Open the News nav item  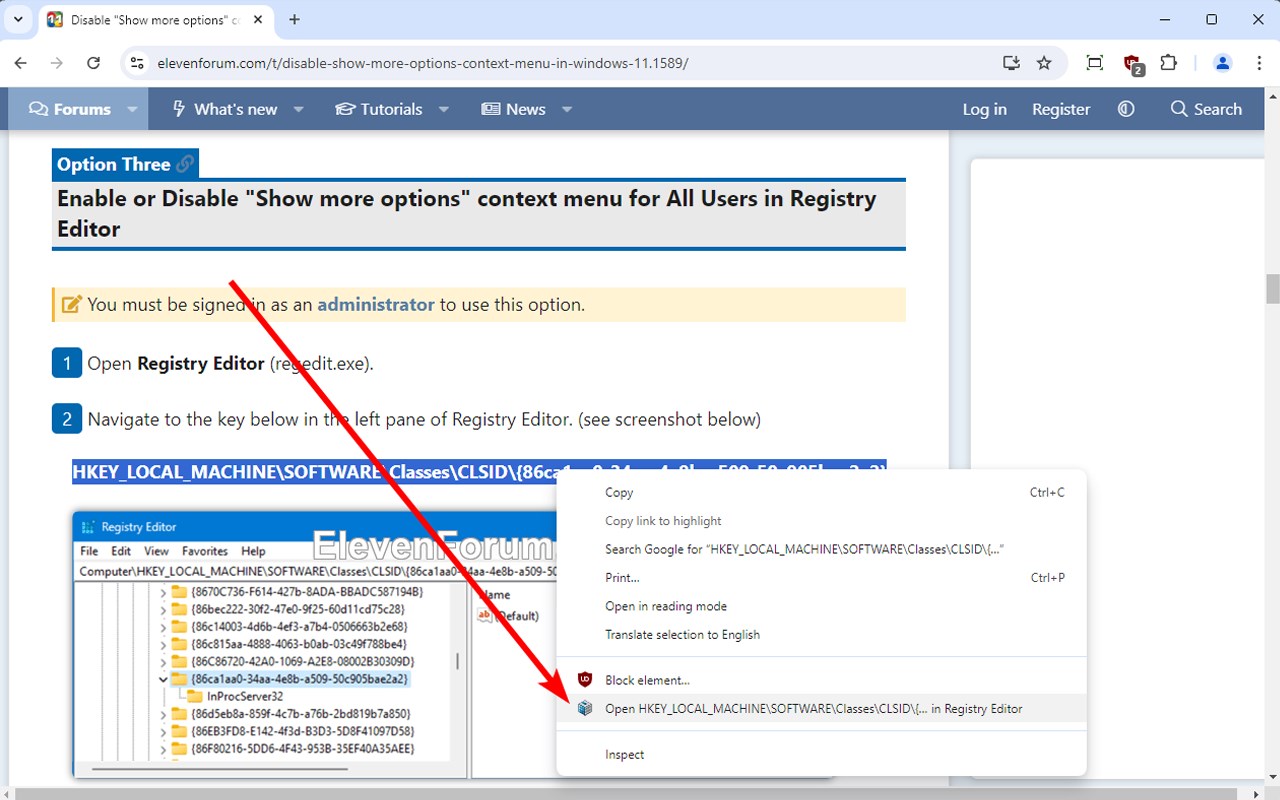[x=513, y=109]
